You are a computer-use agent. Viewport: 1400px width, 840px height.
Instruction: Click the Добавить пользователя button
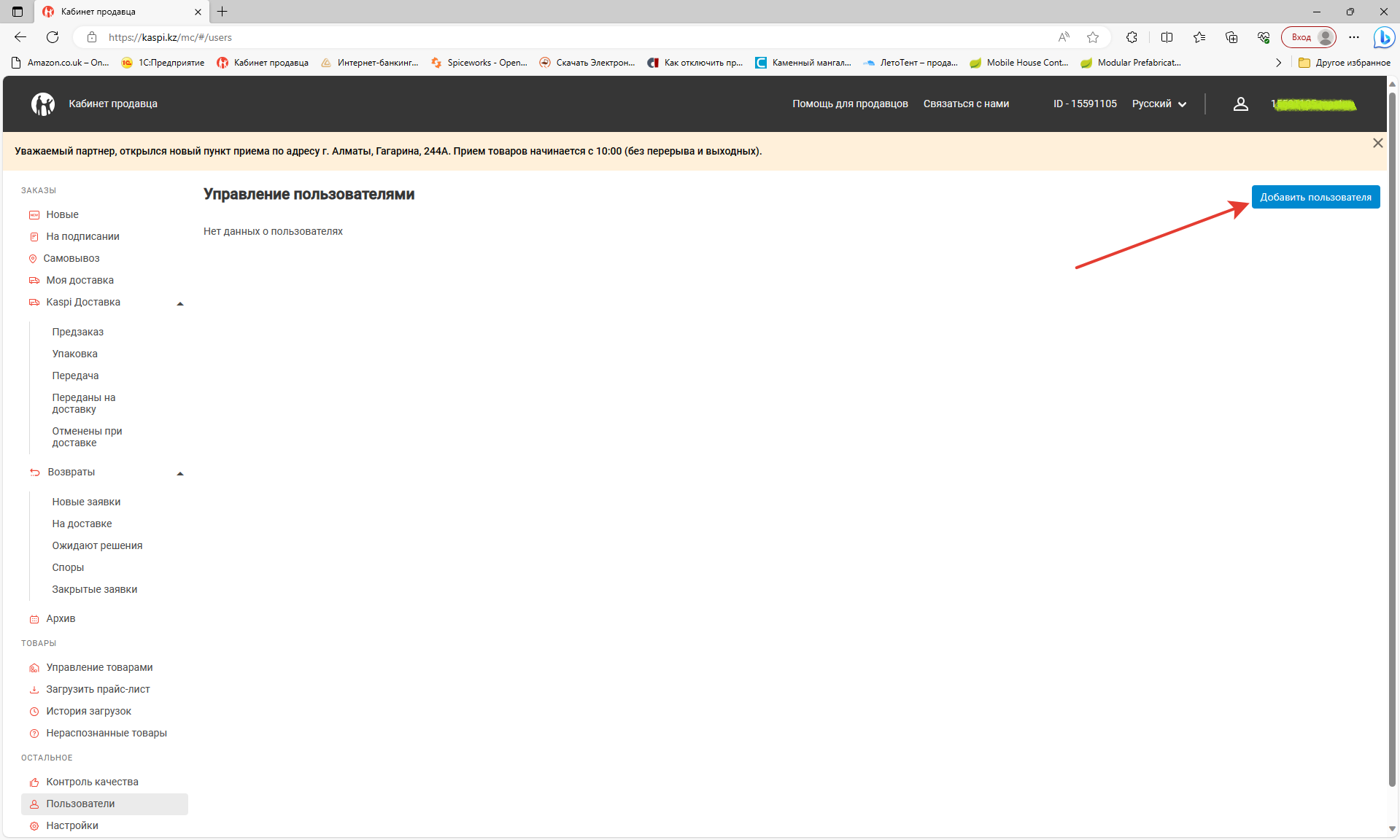1315,197
